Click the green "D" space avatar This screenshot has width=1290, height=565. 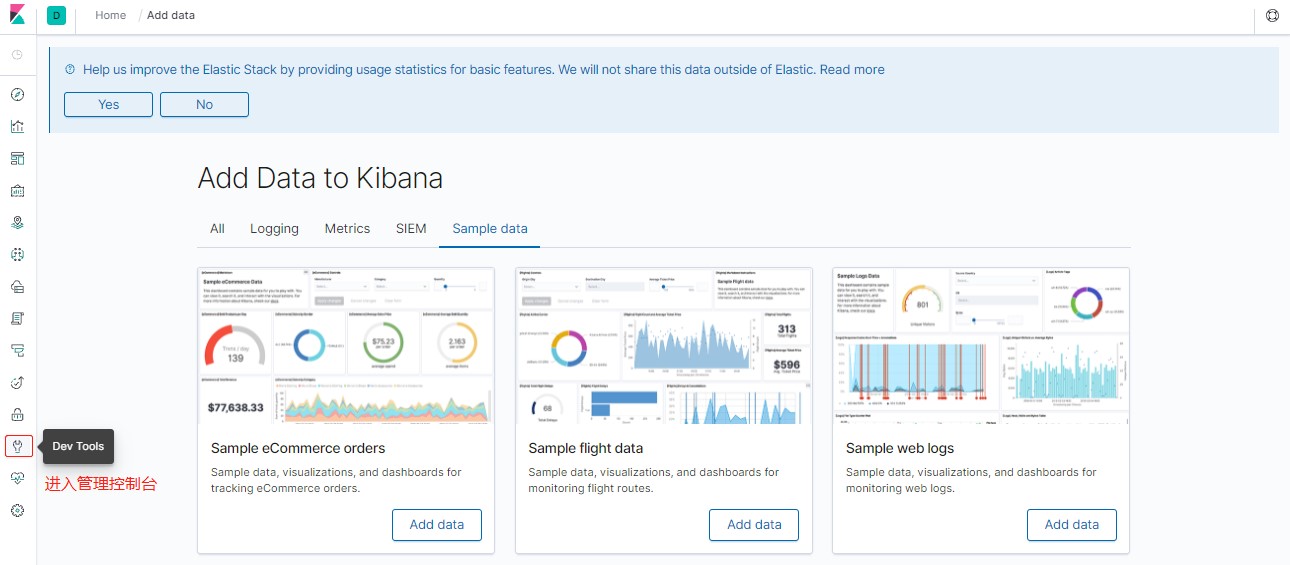coord(56,15)
